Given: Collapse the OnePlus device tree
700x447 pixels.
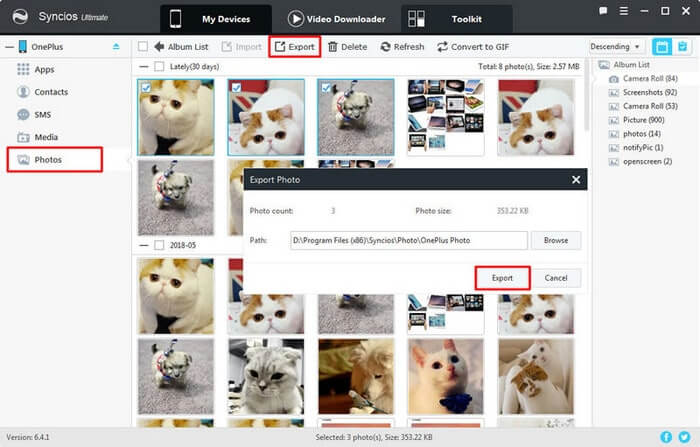Looking at the screenshot, I should [x=9, y=46].
